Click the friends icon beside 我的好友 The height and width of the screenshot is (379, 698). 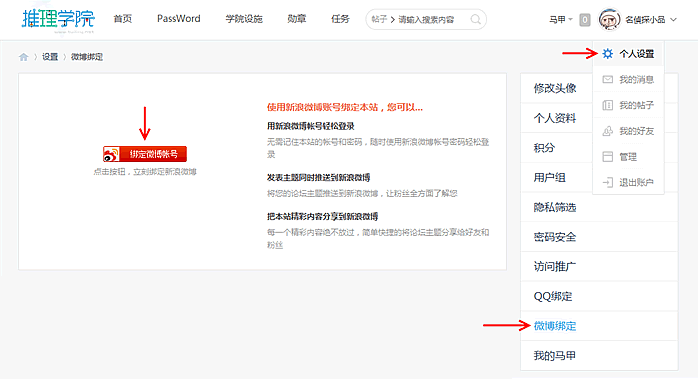coord(608,131)
